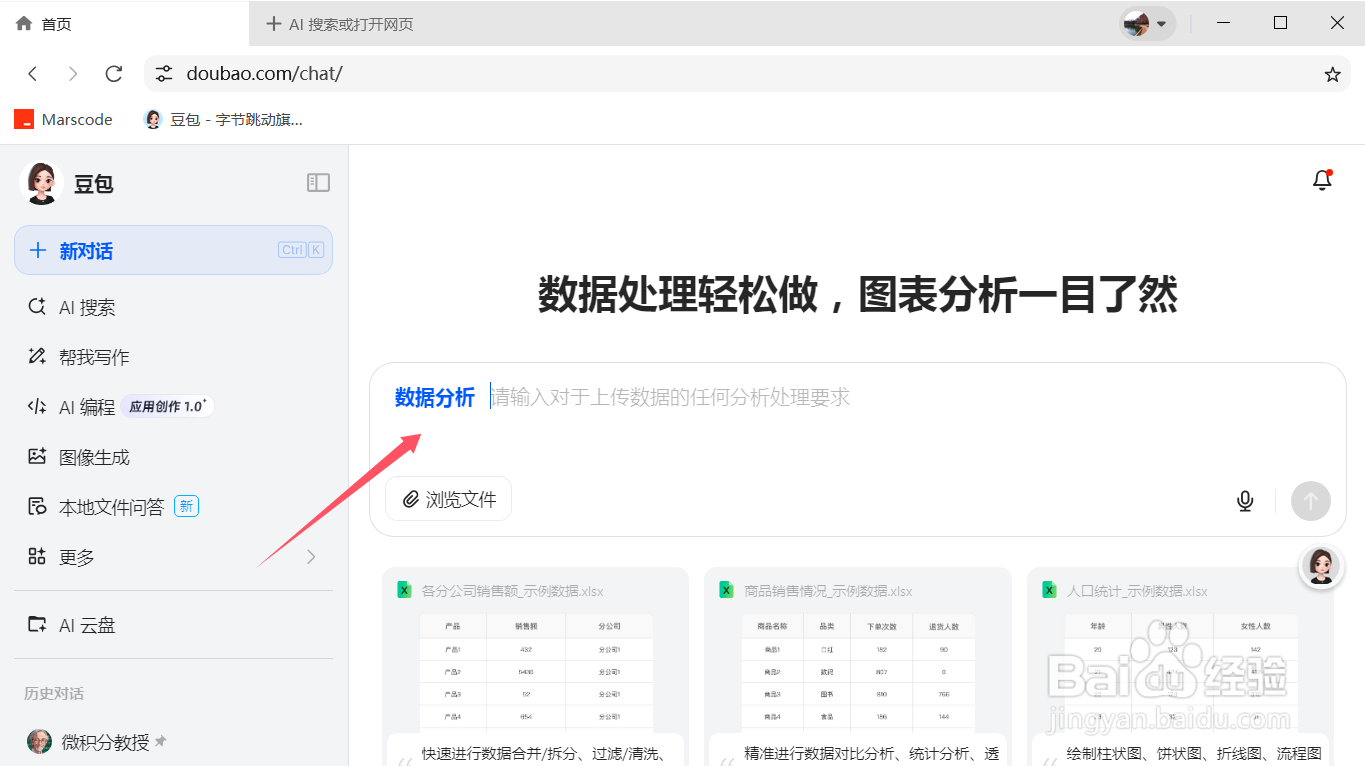This screenshot has height=766, width=1365.
Task: Expand the 更多 menu chevron
Action: click(x=311, y=557)
